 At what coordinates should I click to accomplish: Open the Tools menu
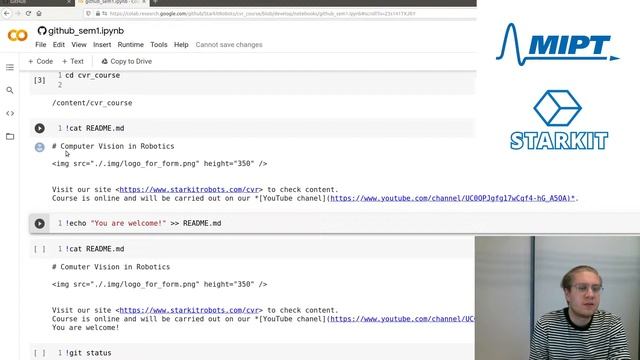click(159, 45)
